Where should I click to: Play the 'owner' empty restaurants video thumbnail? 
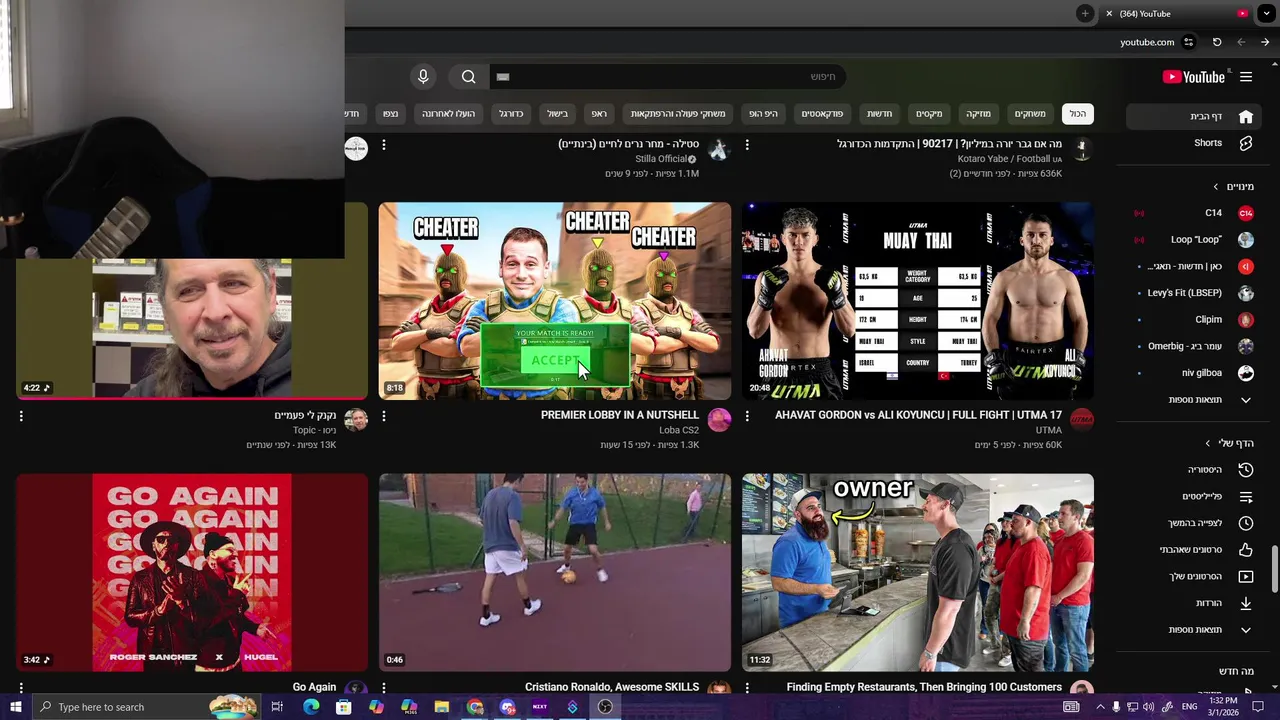point(918,572)
